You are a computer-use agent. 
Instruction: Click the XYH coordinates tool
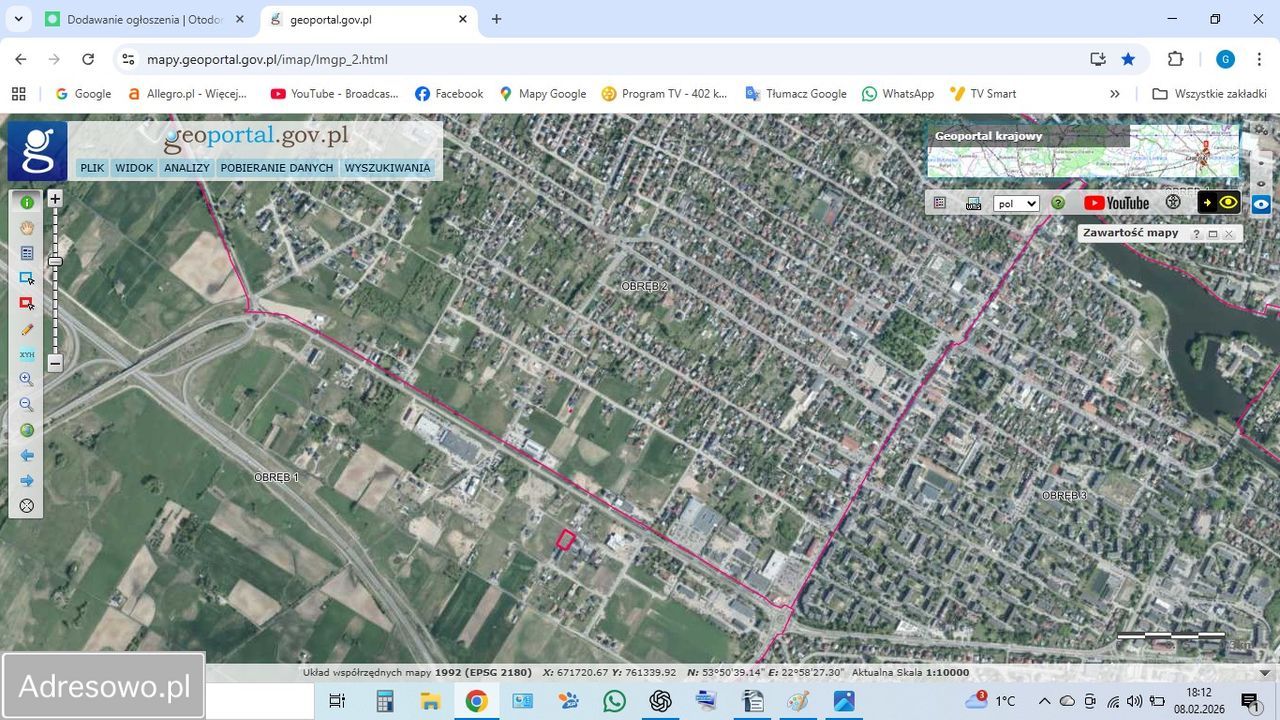(27, 355)
